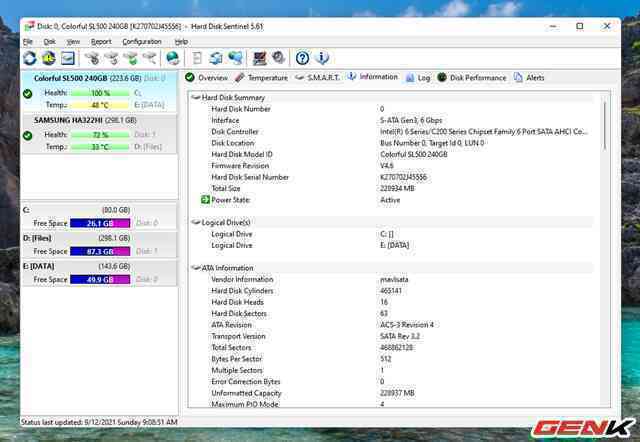The width and height of the screenshot is (640, 442).
Task: Click the blue question mark Help icon
Action: 302,58
